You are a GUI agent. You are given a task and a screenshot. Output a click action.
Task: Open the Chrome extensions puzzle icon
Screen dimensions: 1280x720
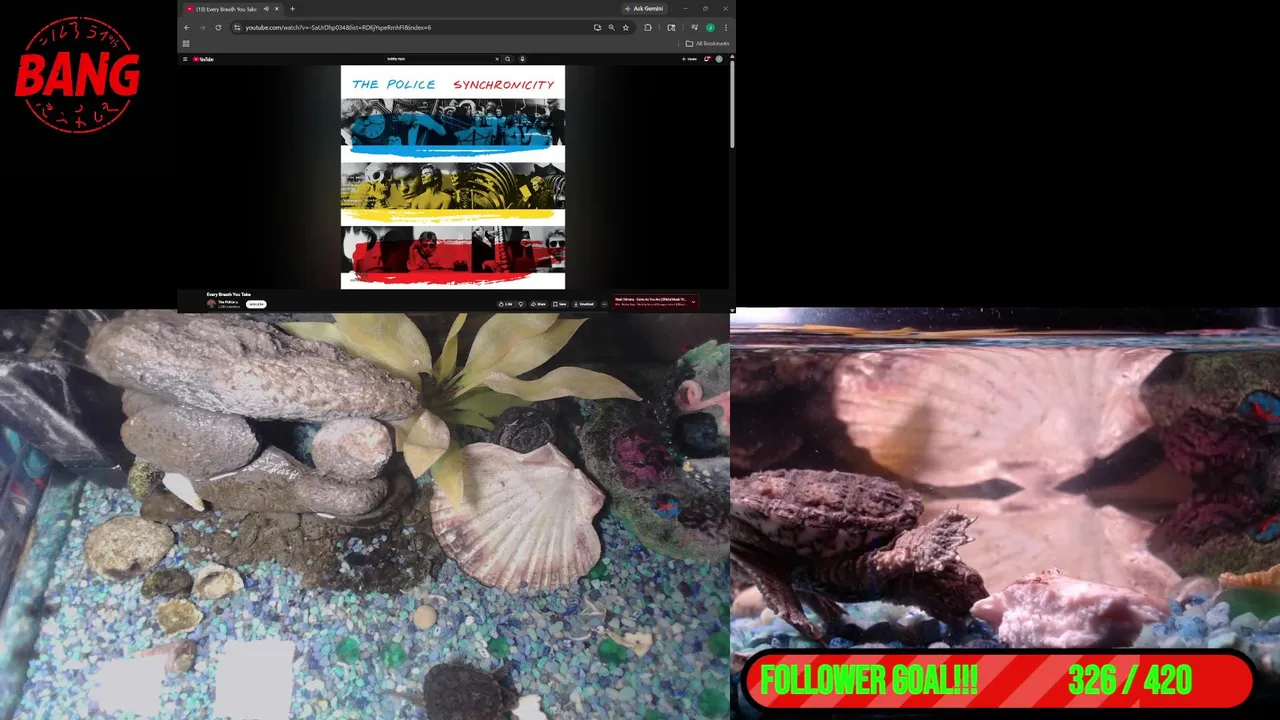tap(648, 28)
